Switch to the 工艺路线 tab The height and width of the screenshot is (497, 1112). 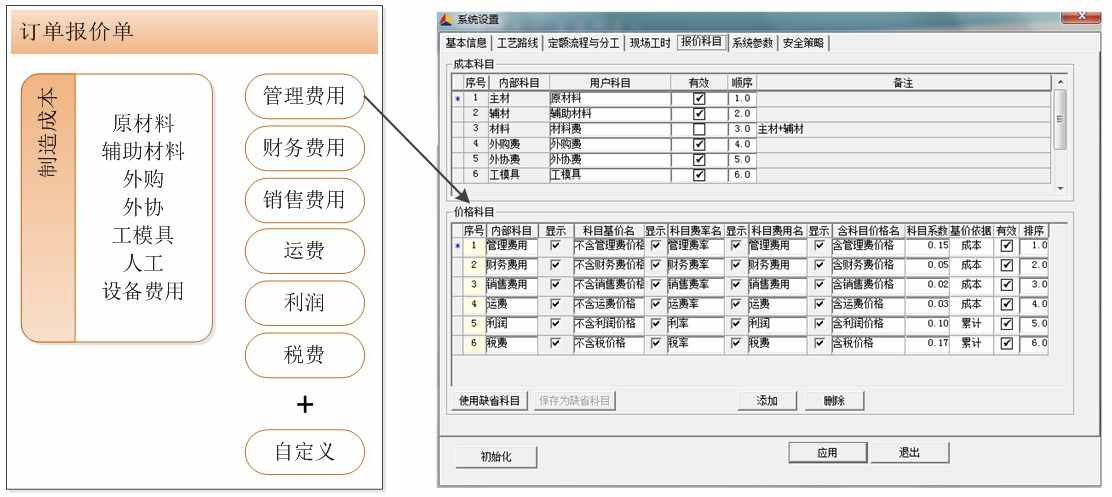tap(517, 43)
